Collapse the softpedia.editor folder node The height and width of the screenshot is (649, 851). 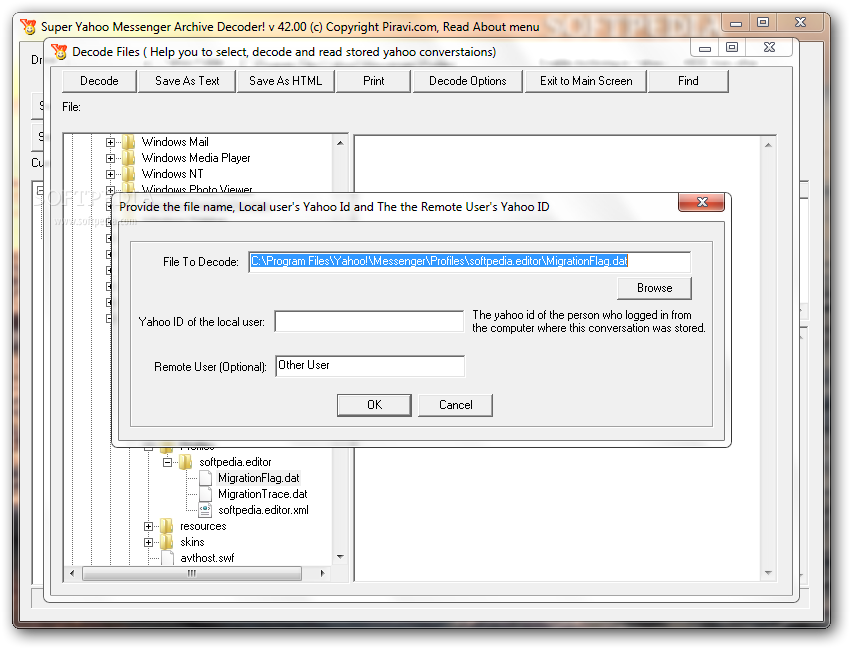[x=168, y=462]
